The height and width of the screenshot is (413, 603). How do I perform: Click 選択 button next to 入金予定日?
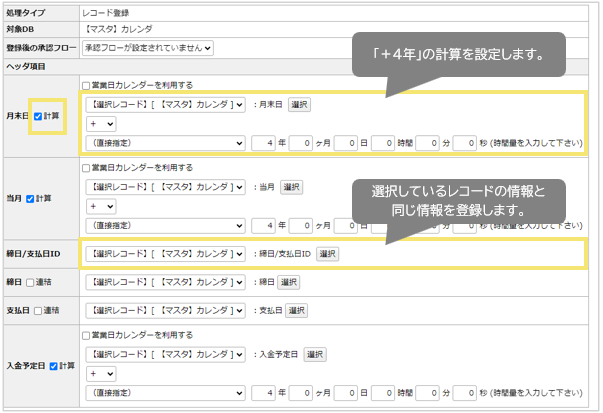click(x=315, y=354)
